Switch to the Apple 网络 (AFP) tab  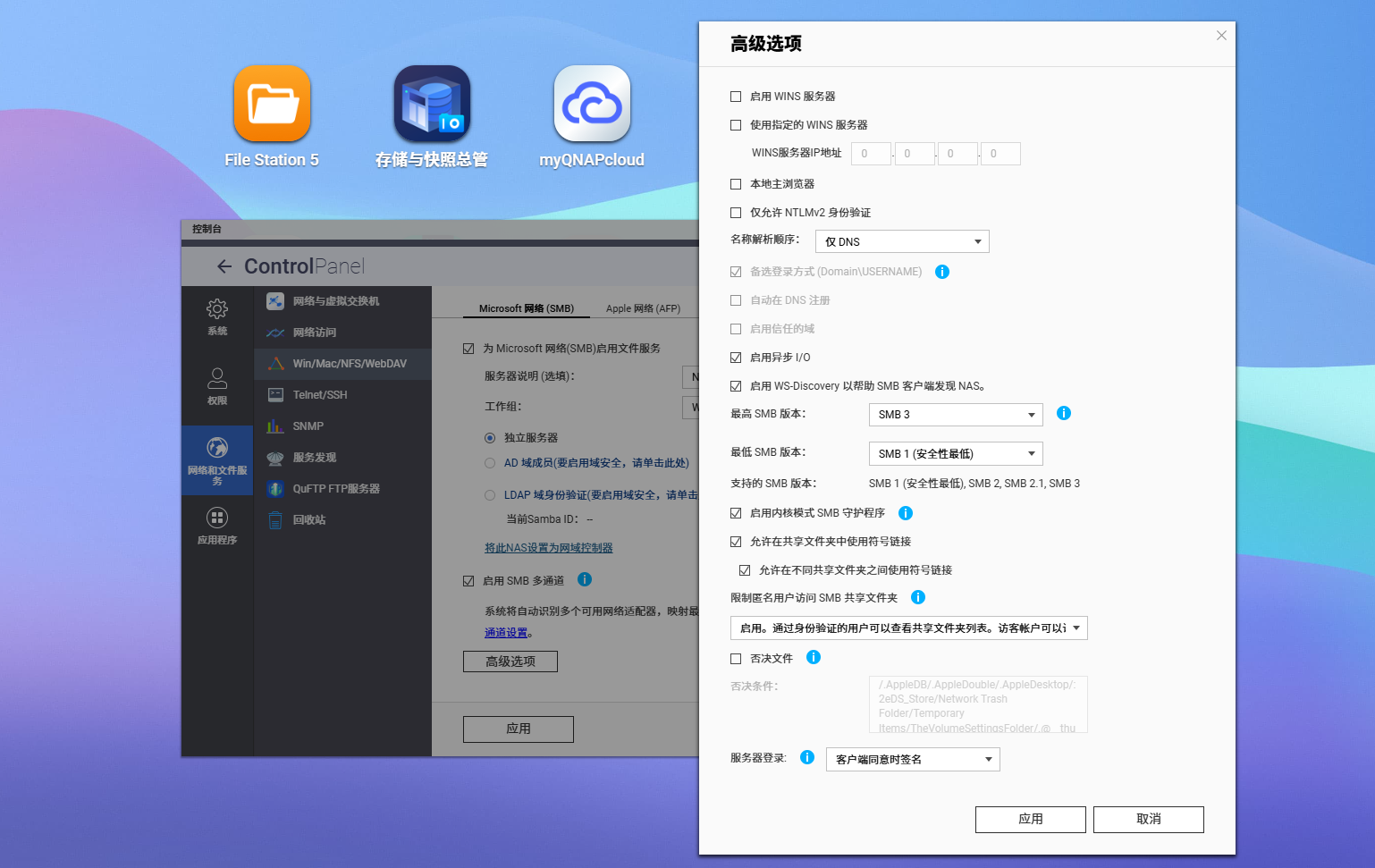click(643, 308)
